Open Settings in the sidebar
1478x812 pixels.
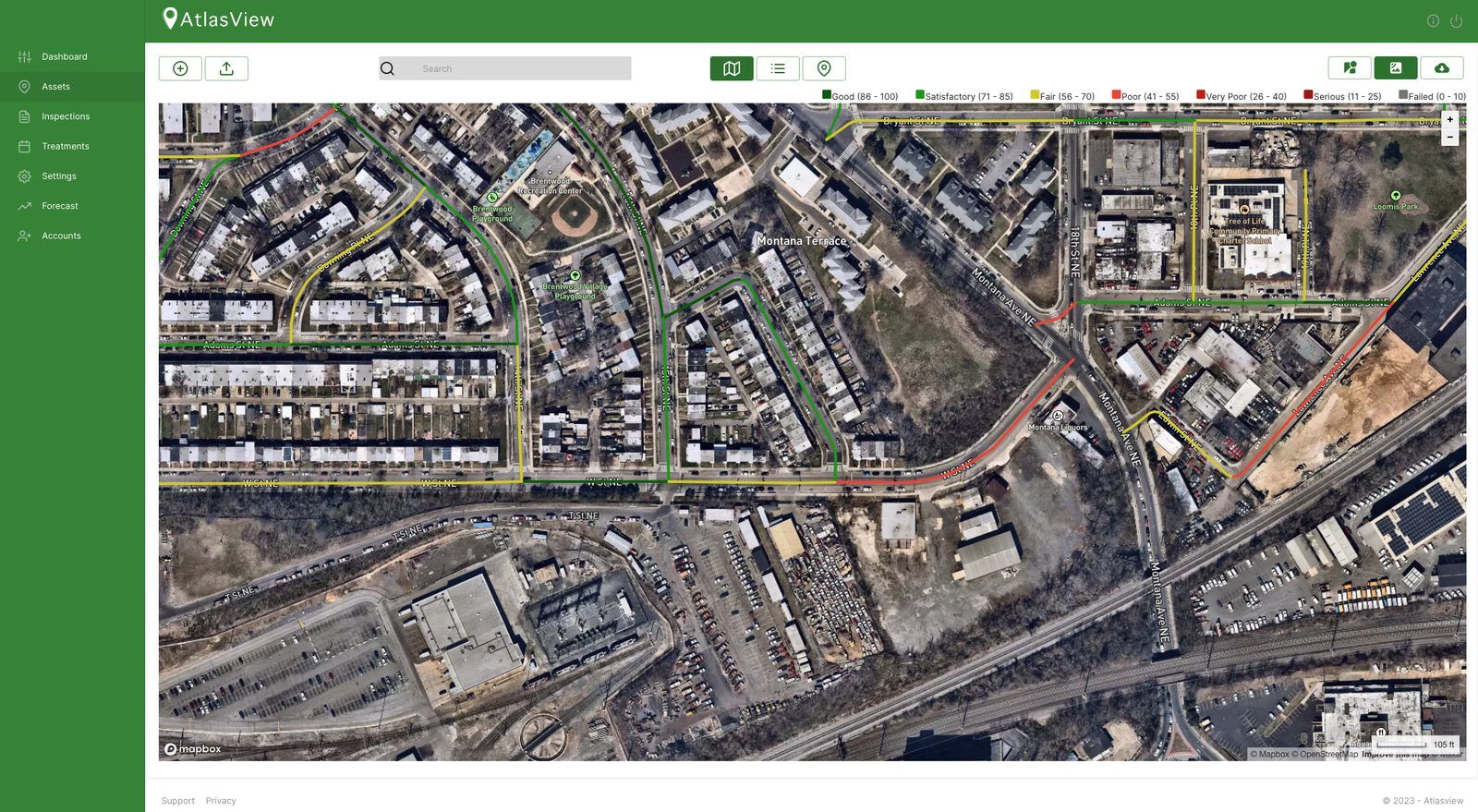72,176
